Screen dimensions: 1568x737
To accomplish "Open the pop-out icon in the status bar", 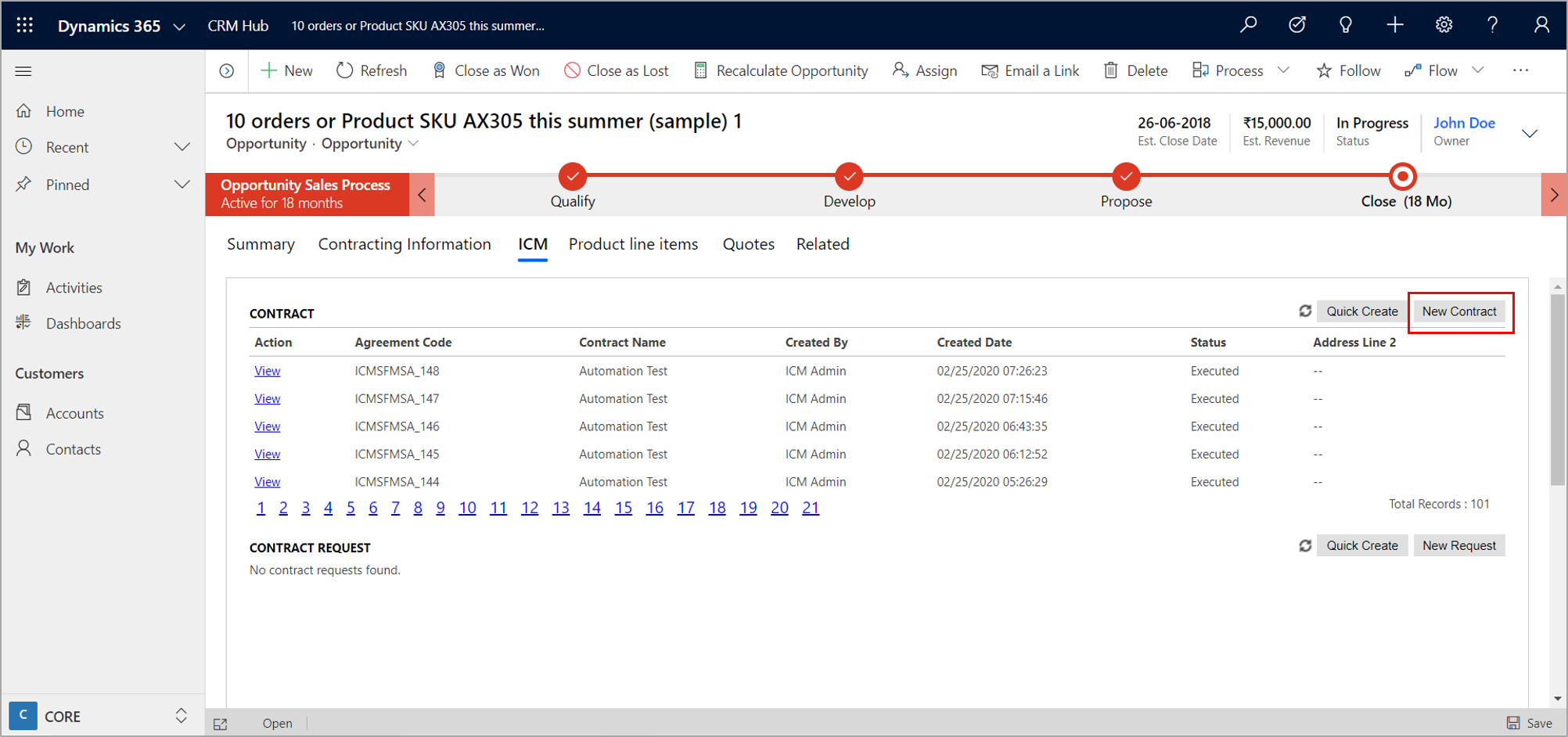I will click(x=221, y=724).
